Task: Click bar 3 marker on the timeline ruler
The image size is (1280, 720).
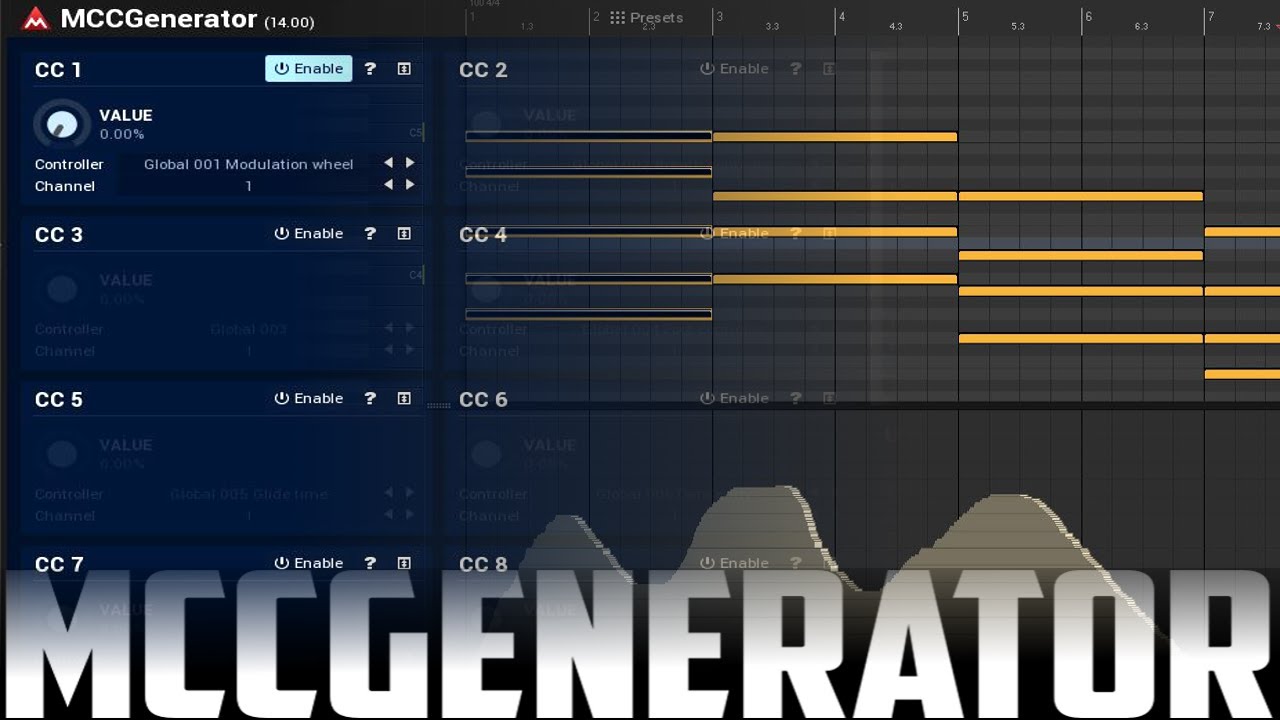Action: 719,16
